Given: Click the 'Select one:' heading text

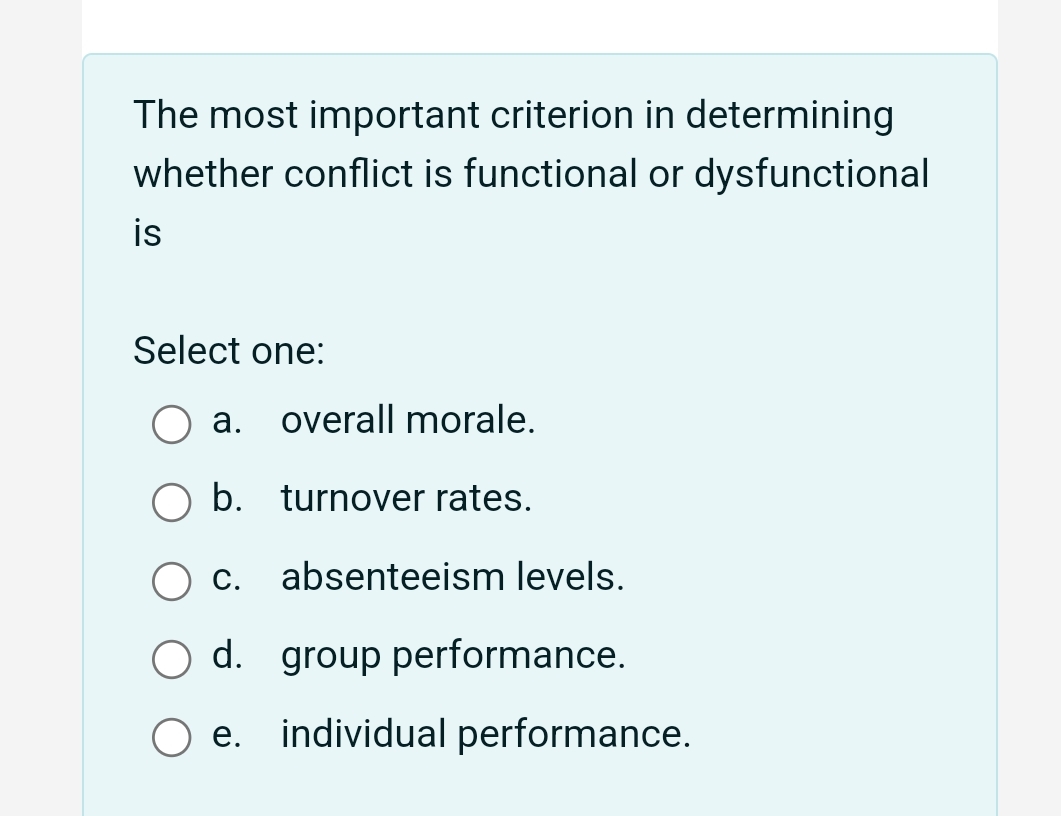Looking at the screenshot, I should pyautogui.click(x=228, y=352).
